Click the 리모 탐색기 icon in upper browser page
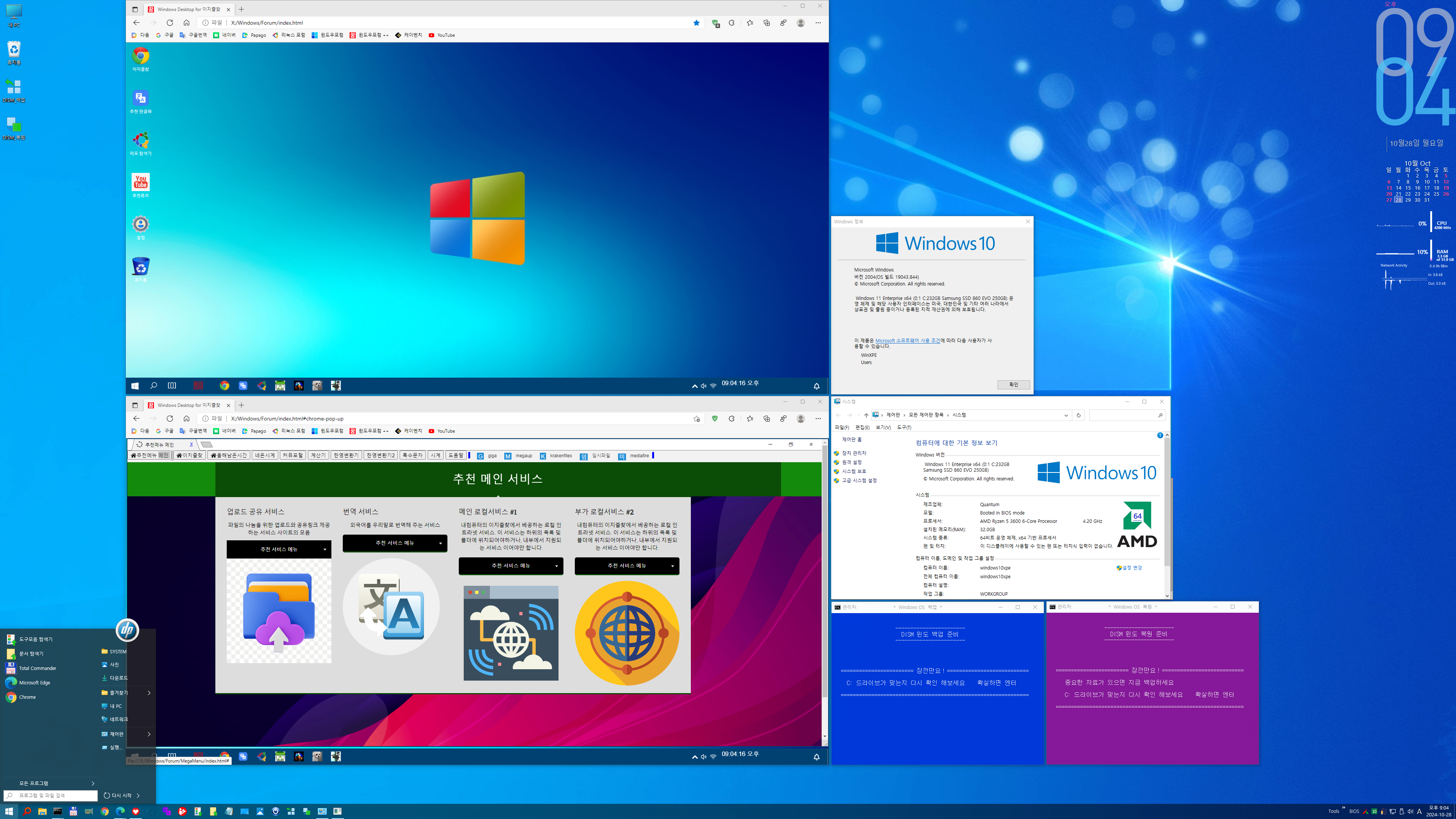Image resolution: width=1456 pixels, height=819 pixels. tap(141, 144)
